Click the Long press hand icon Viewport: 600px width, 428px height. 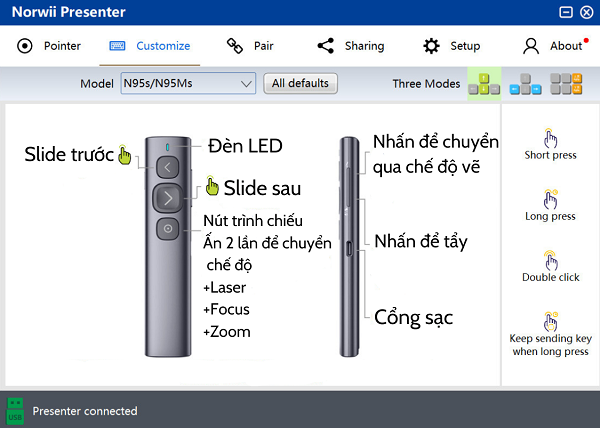click(x=550, y=199)
